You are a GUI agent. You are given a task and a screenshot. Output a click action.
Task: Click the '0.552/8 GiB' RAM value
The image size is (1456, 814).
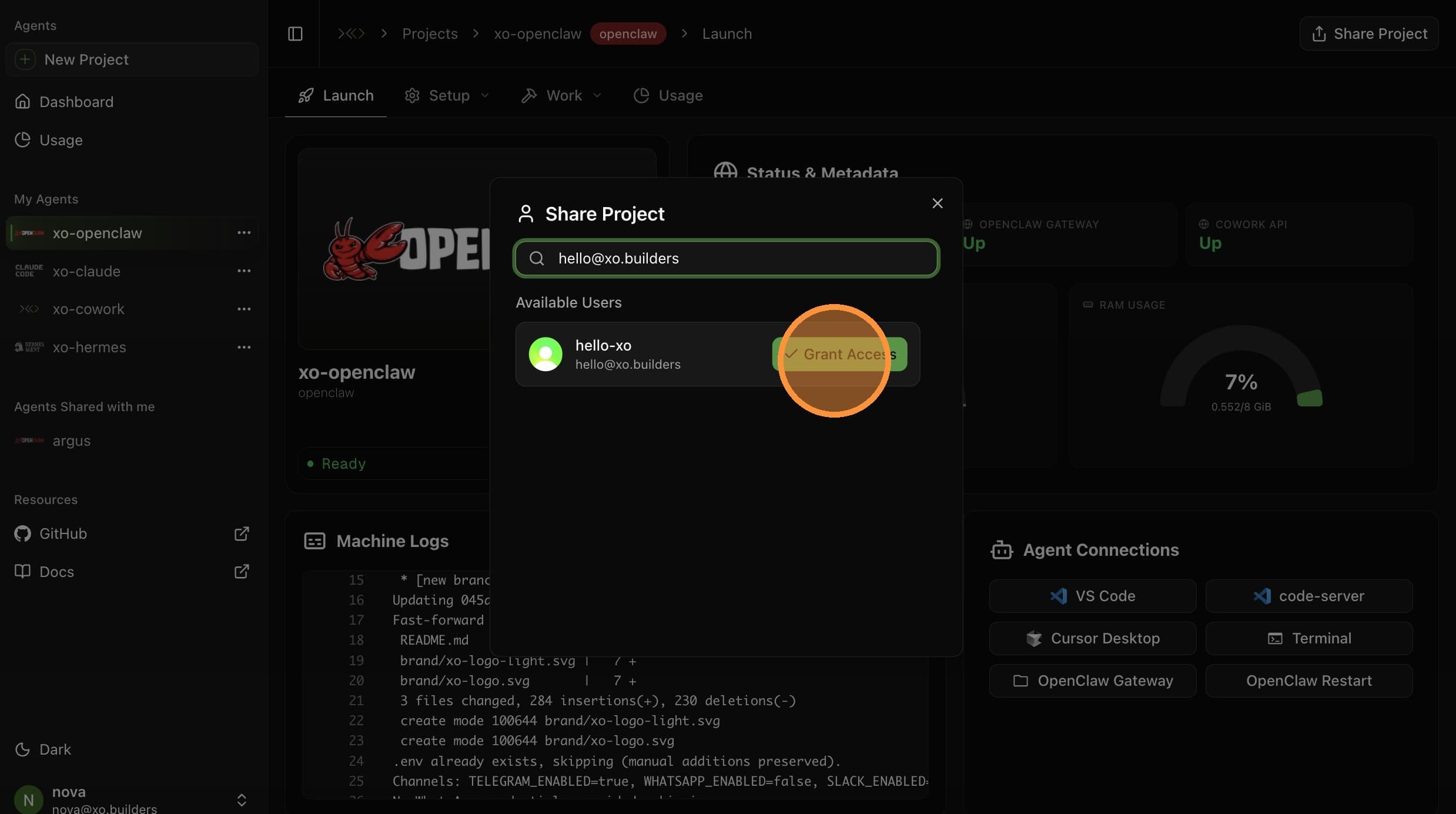[1241, 407]
